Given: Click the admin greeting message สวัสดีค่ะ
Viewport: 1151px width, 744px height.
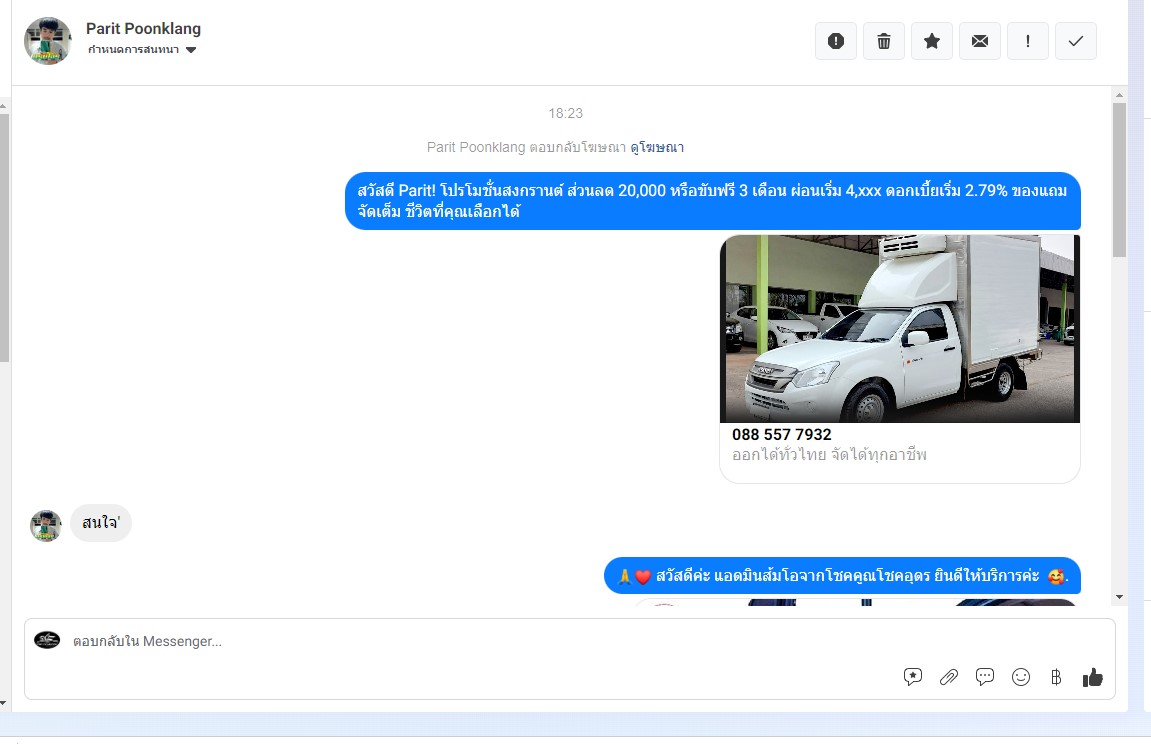Looking at the screenshot, I should coord(842,576).
